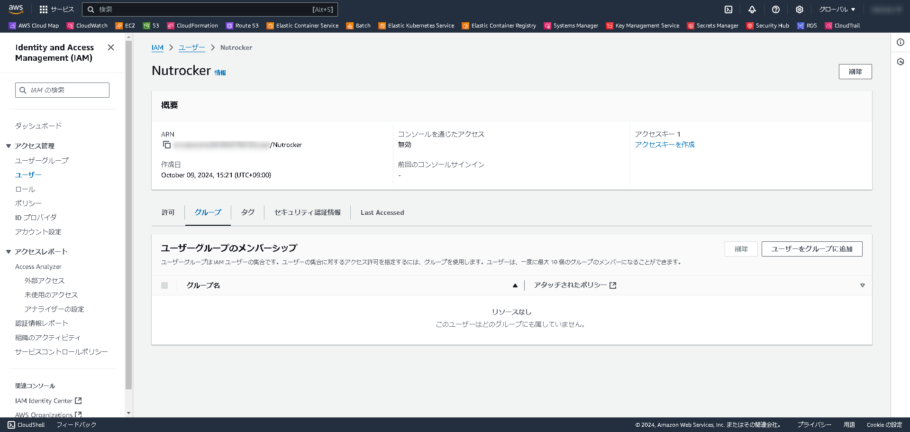Click アクセスキーを作成 link

[665, 145]
